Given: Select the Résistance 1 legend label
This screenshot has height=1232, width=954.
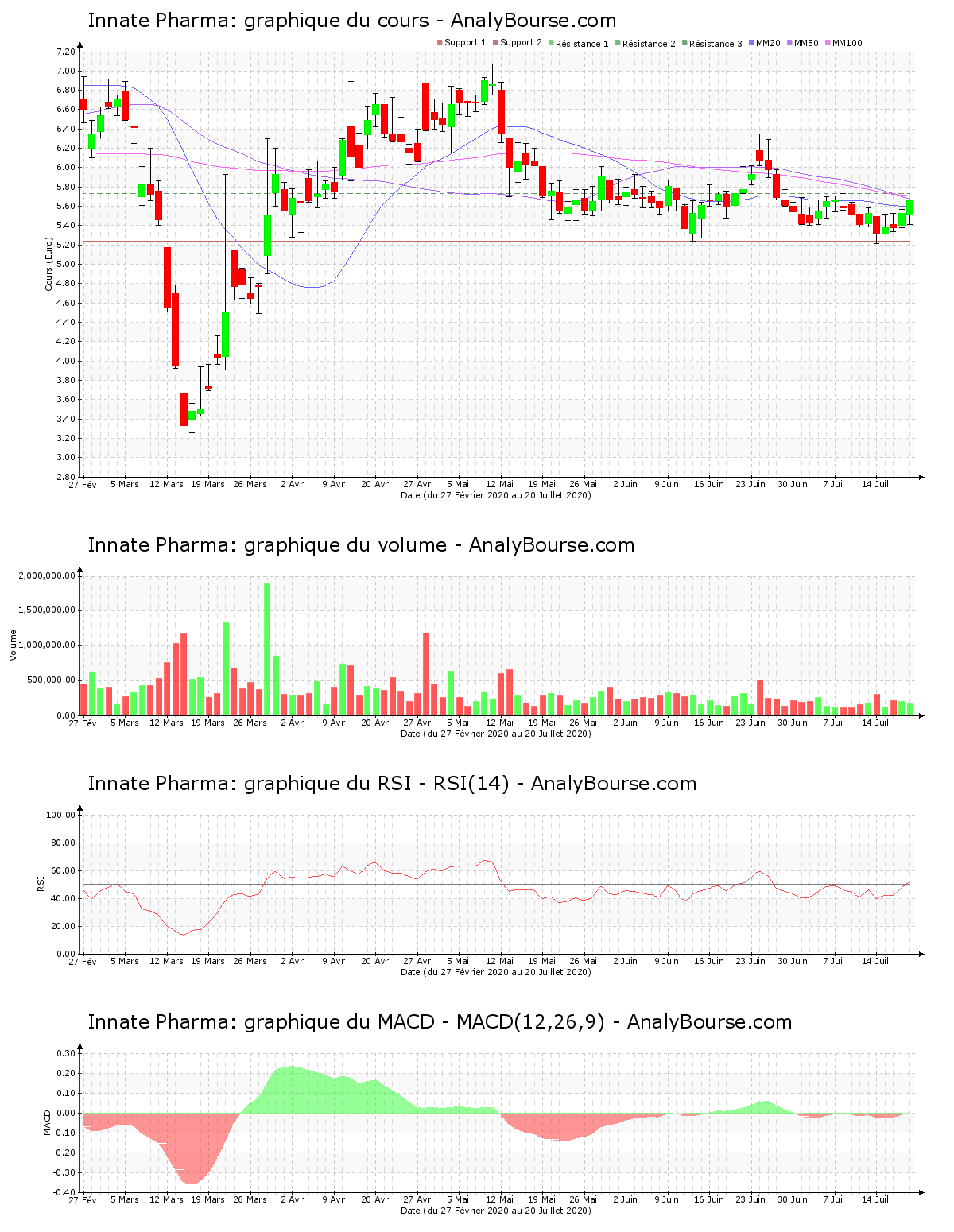Looking at the screenshot, I should click(x=582, y=44).
